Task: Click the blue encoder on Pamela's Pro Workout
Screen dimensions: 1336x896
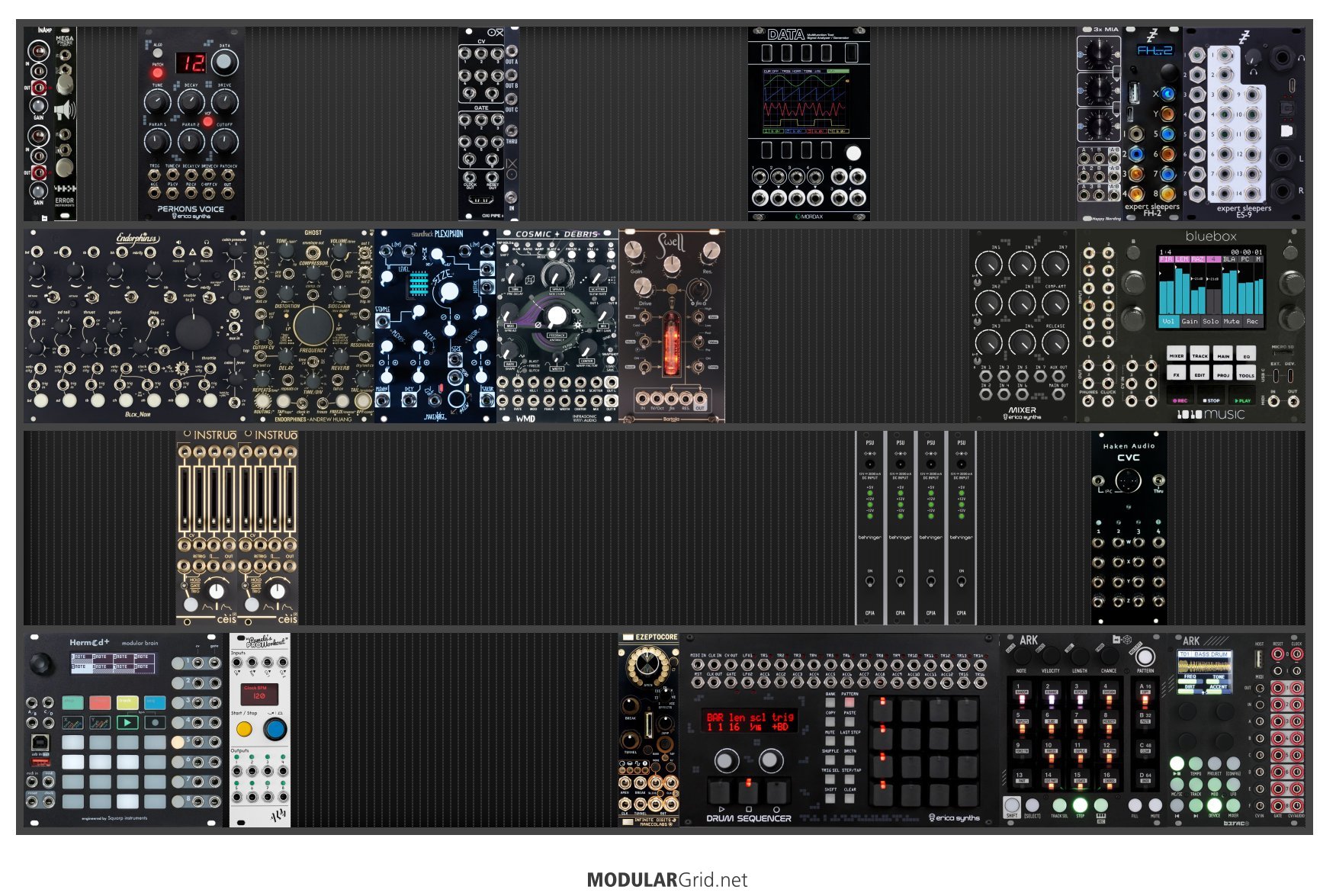Action: (275, 730)
